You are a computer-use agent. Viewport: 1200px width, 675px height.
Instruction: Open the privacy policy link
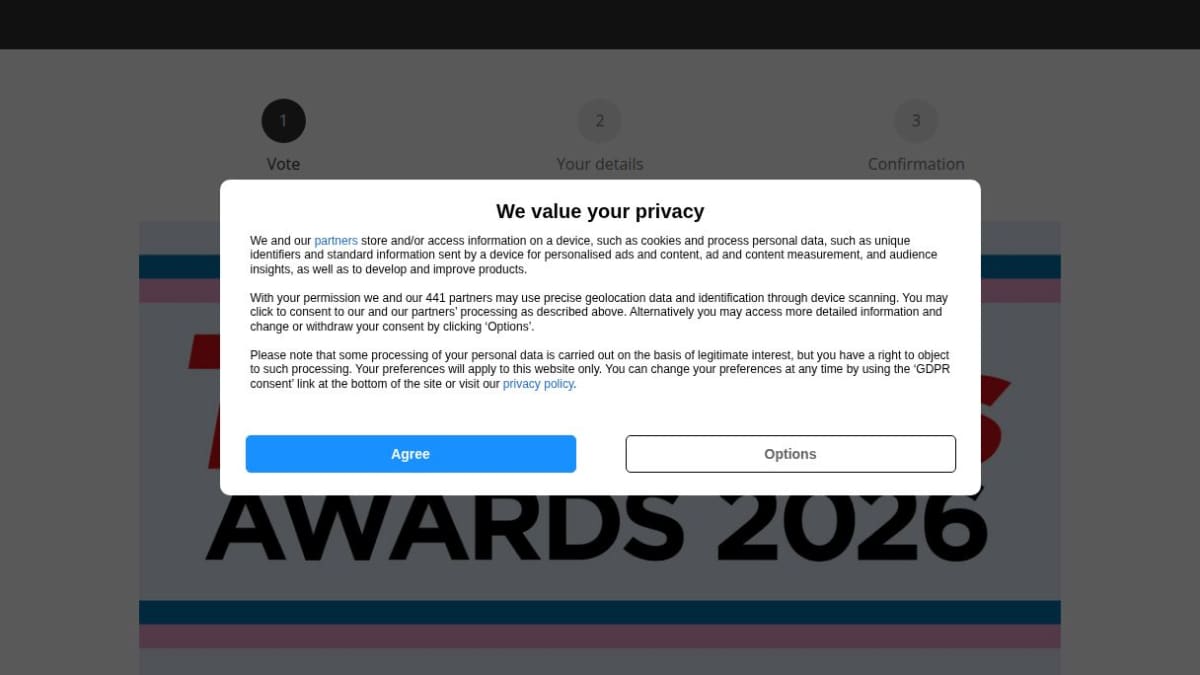[x=538, y=384]
